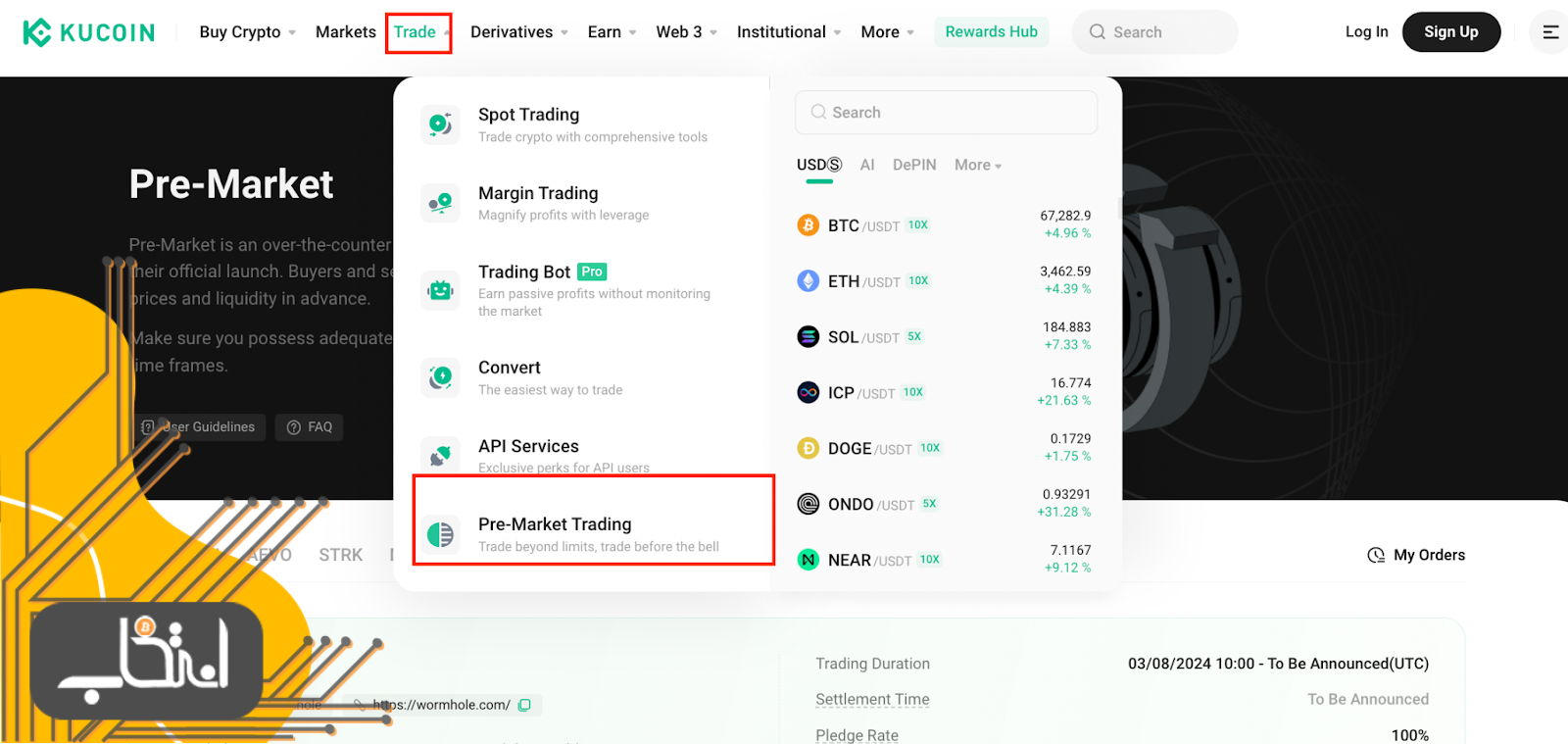Screen dimensions: 1568x744
Task: Open the wormhole.com link
Action: (441, 705)
